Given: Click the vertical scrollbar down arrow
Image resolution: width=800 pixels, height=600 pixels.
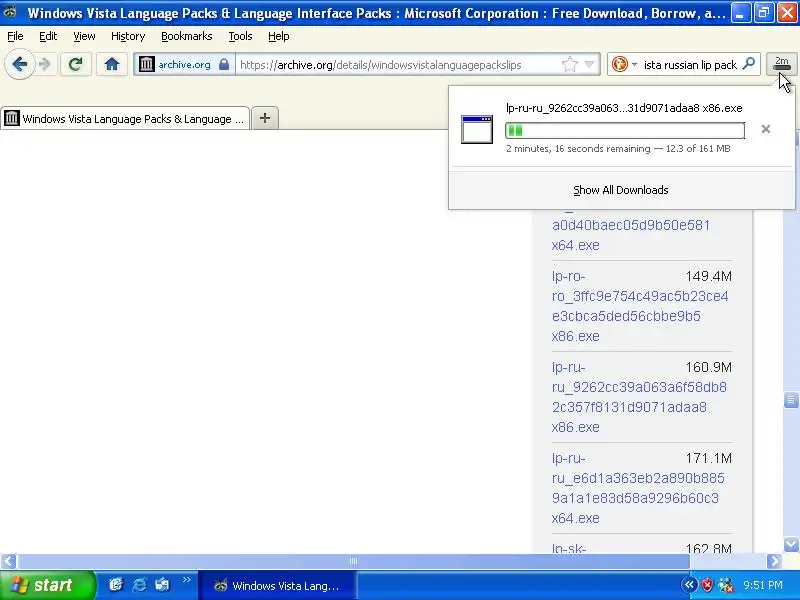Looking at the screenshot, I should pyautogui.click(x=791, y=544).
